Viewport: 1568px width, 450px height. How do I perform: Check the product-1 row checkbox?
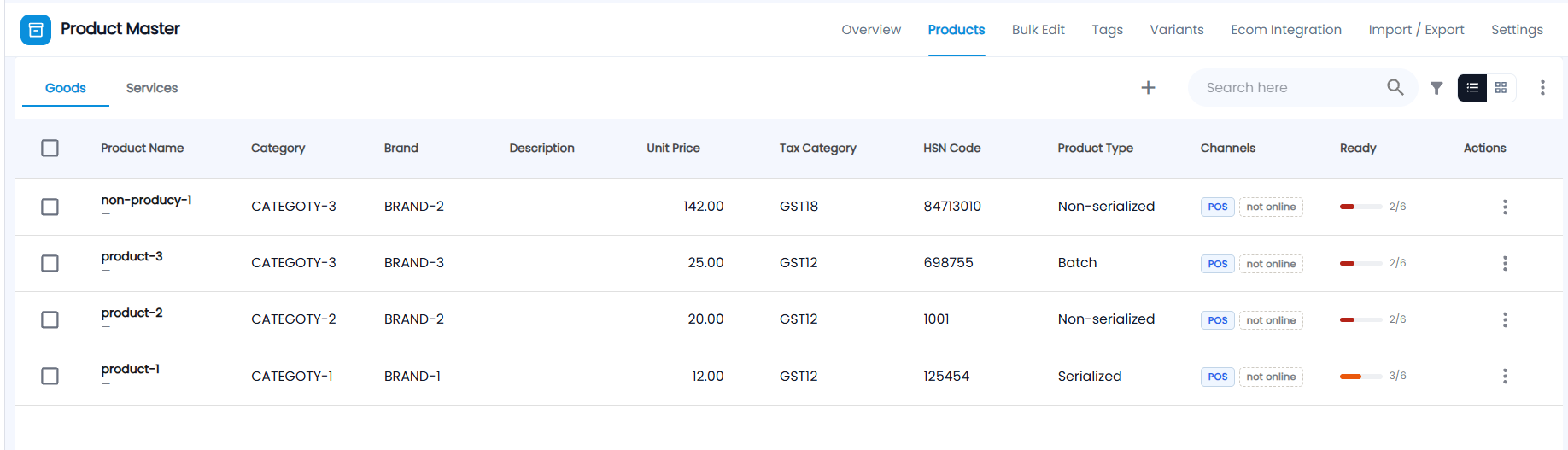point(50,376)
